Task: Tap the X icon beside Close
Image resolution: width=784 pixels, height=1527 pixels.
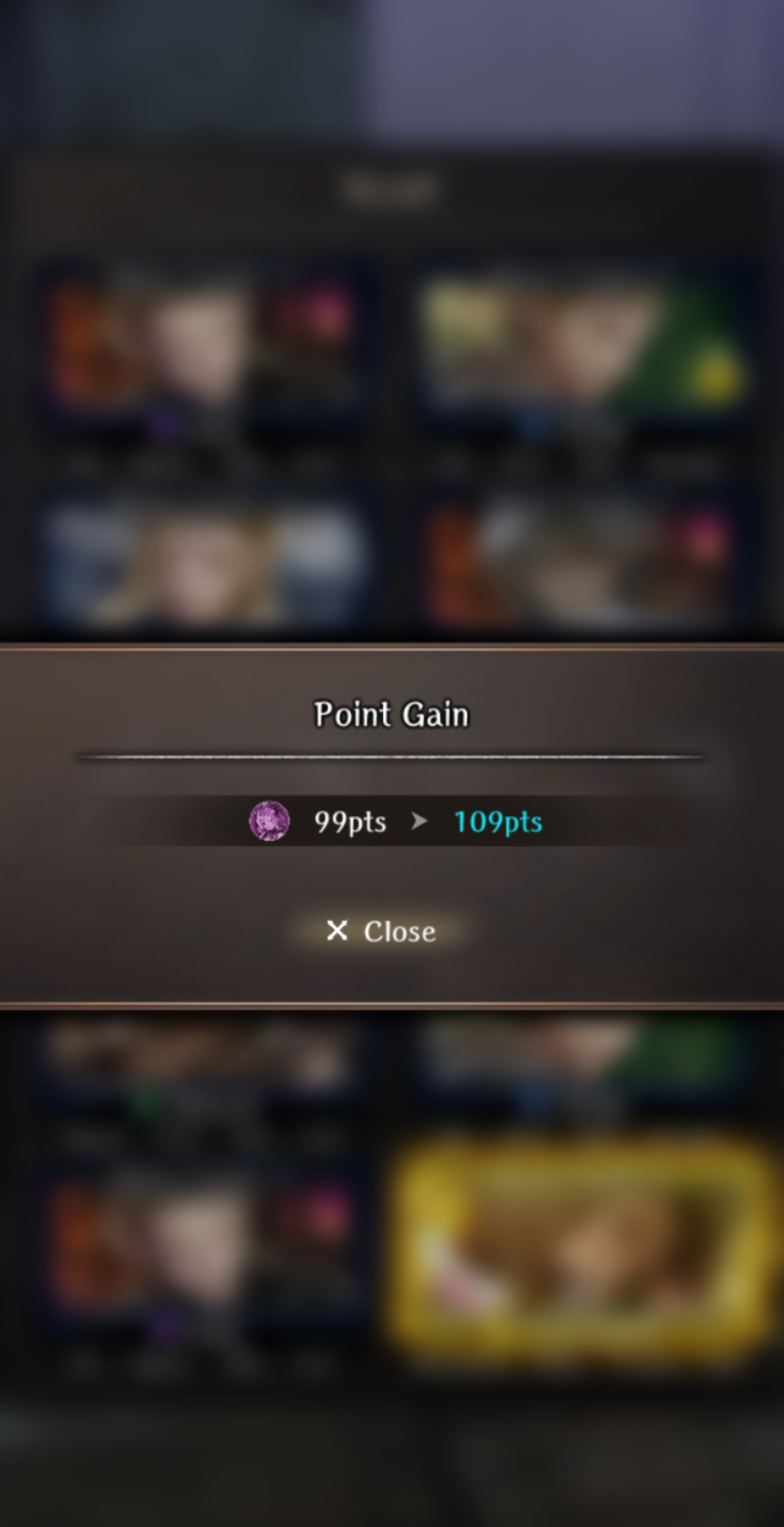Action: [x=337, y=930]
